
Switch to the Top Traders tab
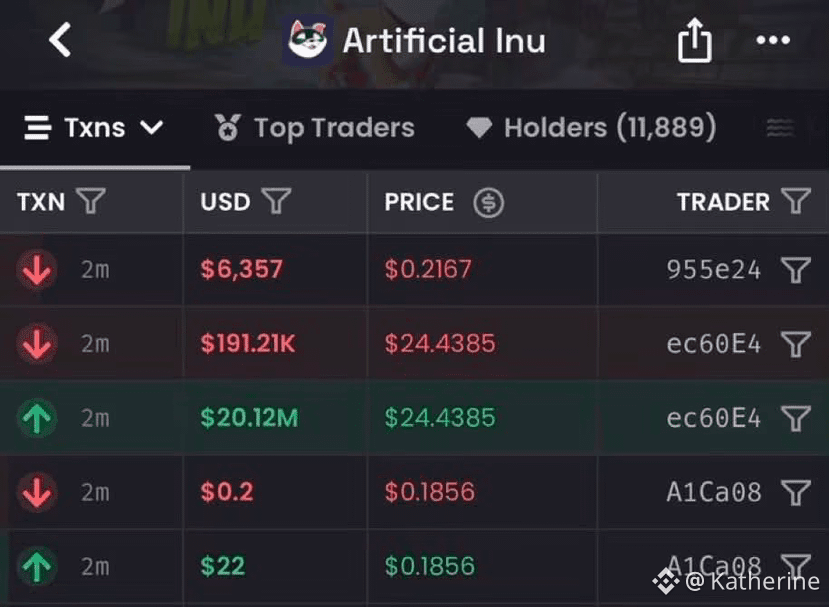(x=315, y=128)
